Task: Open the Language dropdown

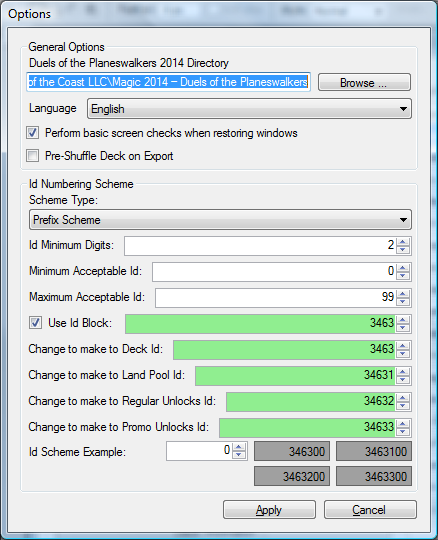Action: point(249,109)
